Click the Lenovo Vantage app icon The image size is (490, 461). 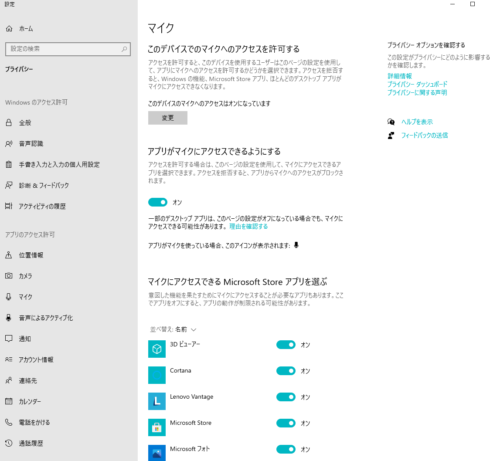click(157, 401)
